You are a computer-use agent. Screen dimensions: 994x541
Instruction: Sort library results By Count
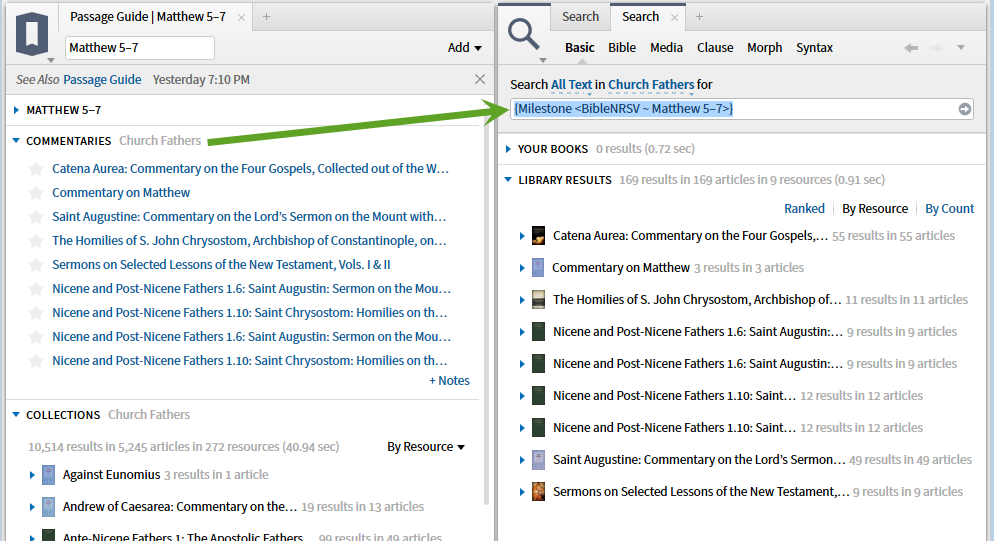(949, 209)
